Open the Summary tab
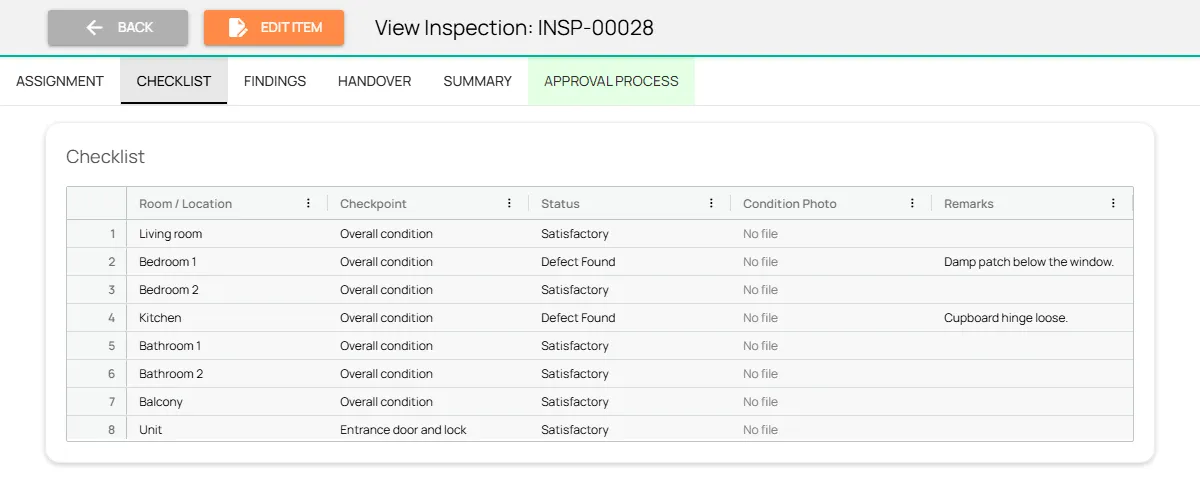Viewport: 1200px width, 480px height. click(478, 81)
